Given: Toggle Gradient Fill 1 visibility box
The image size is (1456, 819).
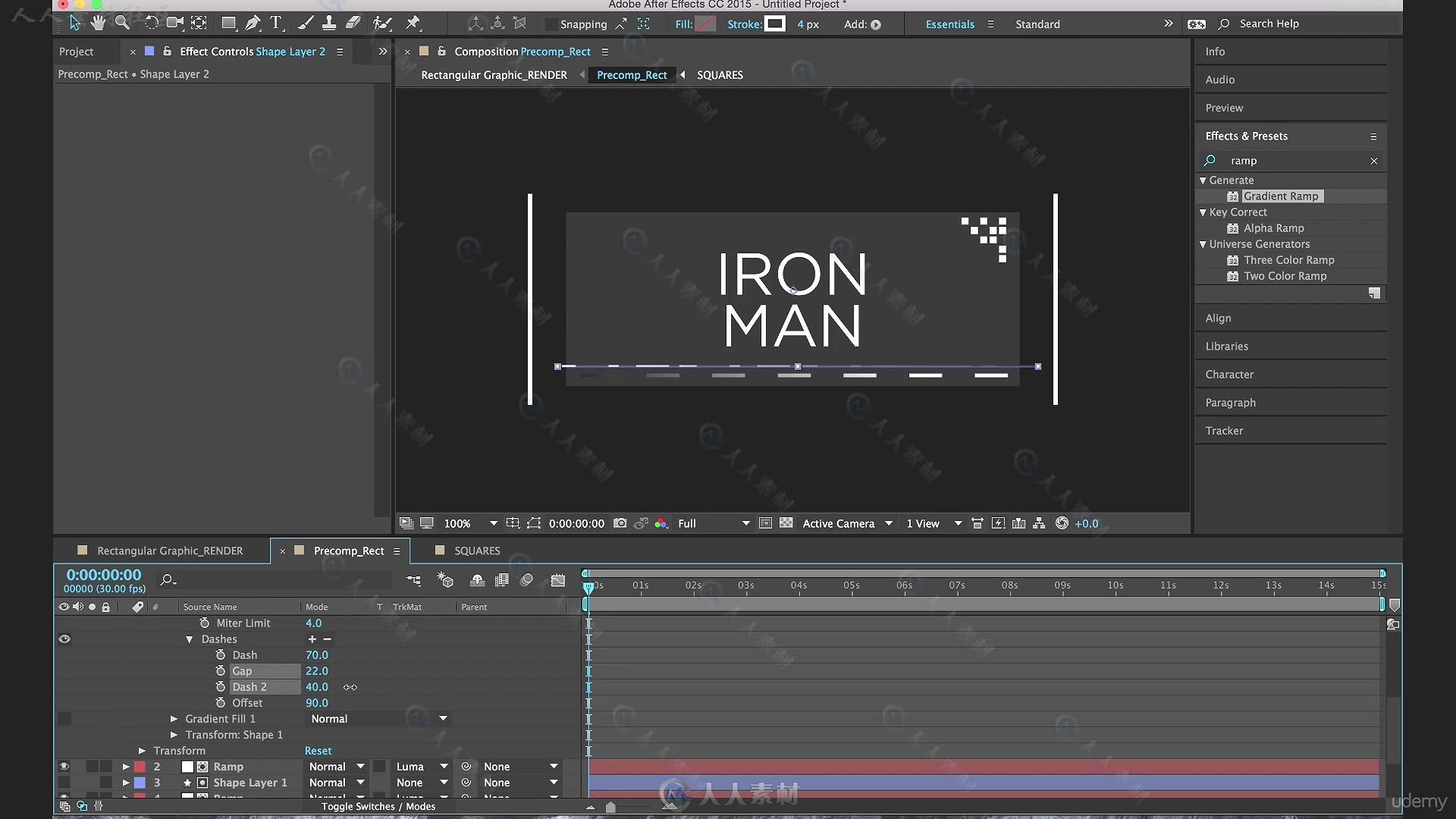Looking at the screenshot, I should [x=64, y=719].
